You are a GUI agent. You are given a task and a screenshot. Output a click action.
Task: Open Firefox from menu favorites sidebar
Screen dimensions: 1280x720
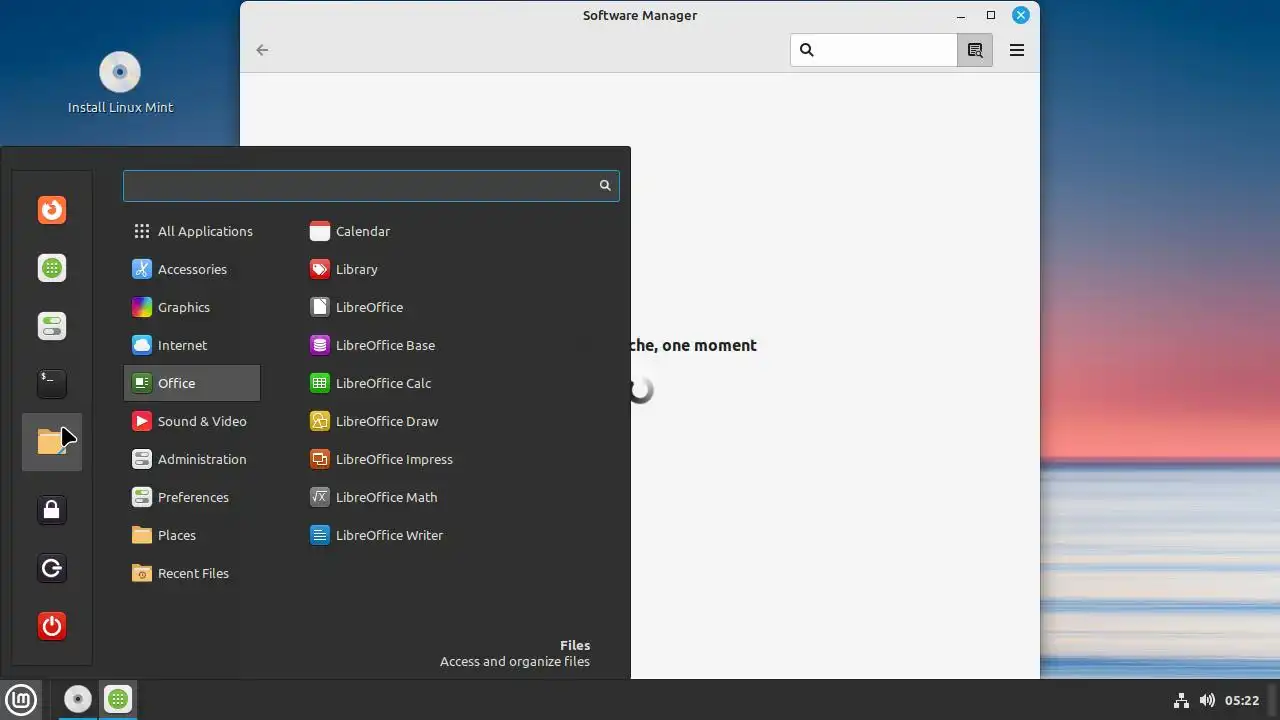click(52, 210)
